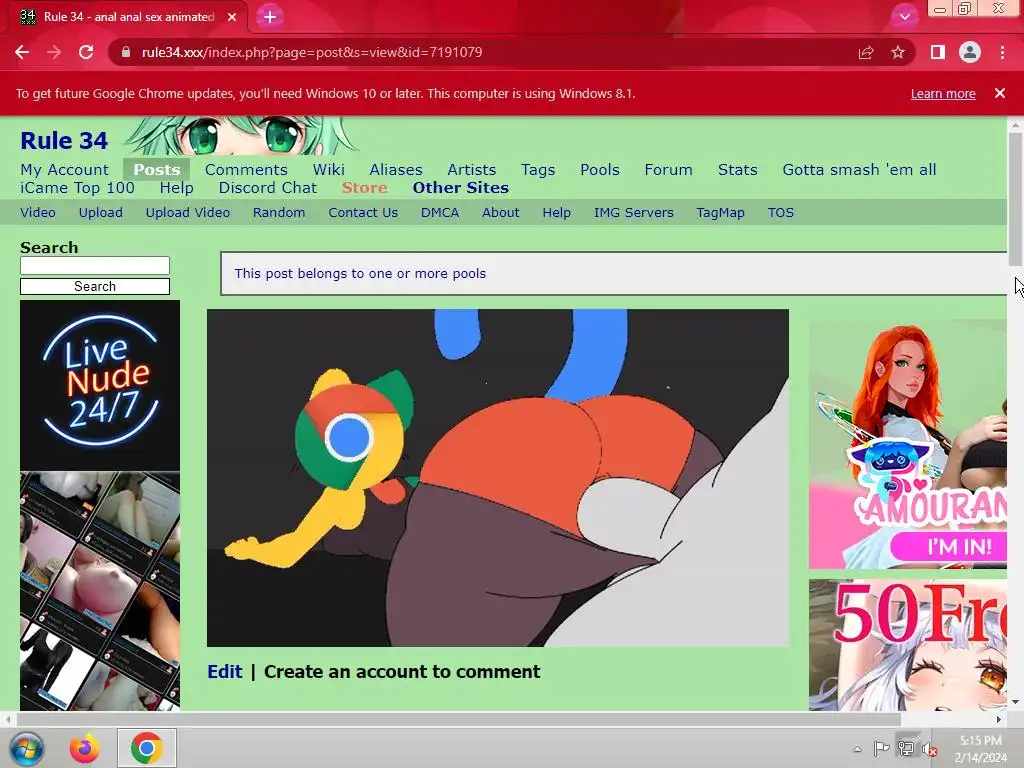Share this page via address bar icon
1024x768 pixels.
[x=866, y=52]
